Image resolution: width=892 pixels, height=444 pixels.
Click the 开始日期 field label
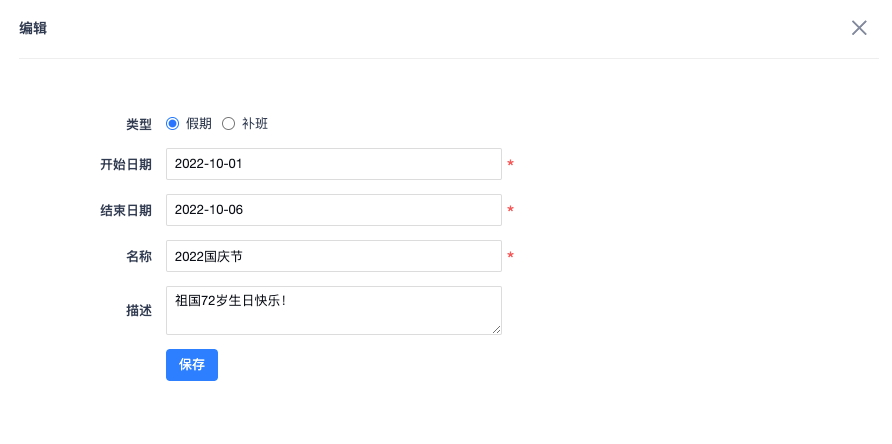[126, 164]
